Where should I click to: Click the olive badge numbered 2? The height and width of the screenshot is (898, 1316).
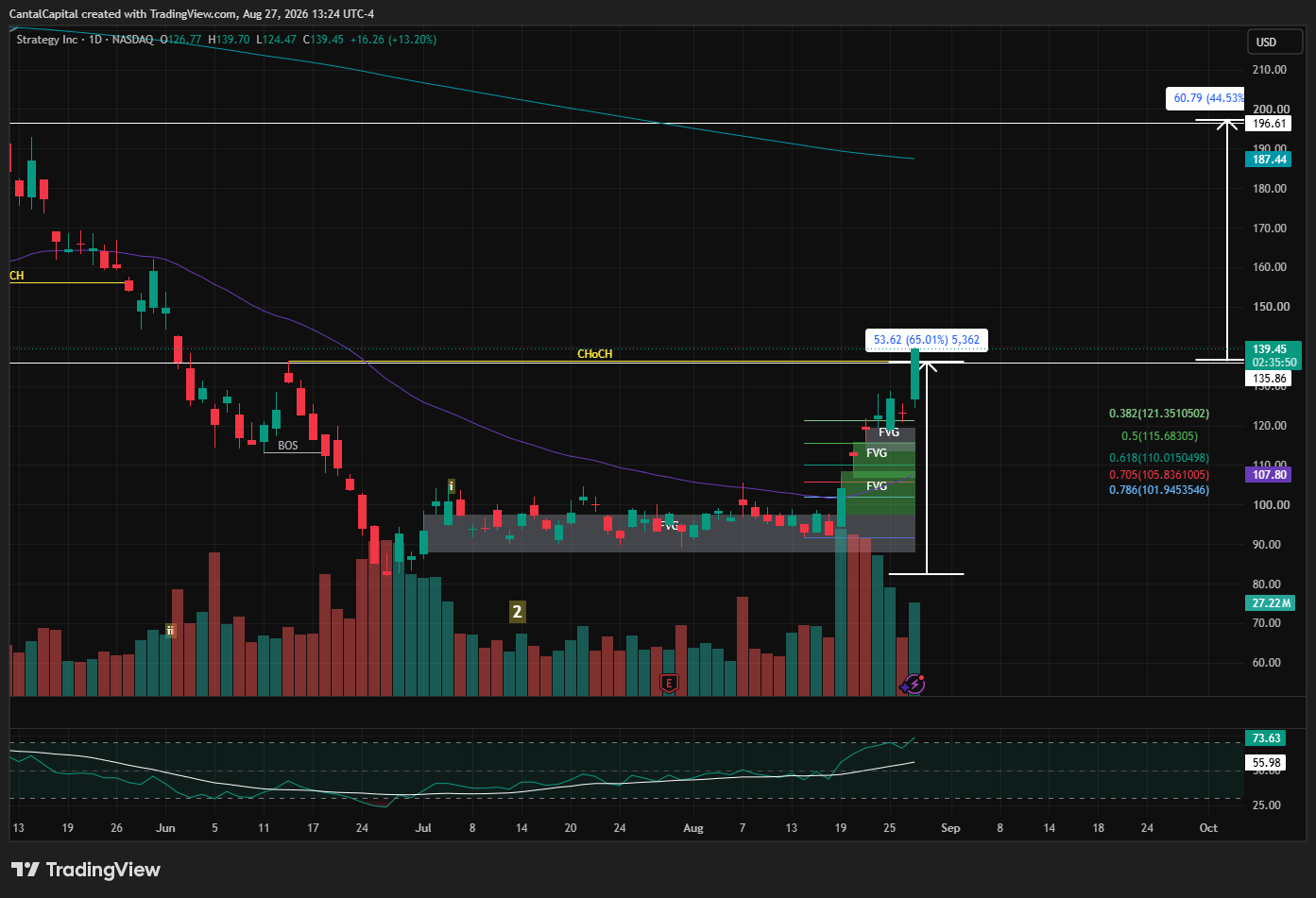pyautogui.click(x=517, y=612)
